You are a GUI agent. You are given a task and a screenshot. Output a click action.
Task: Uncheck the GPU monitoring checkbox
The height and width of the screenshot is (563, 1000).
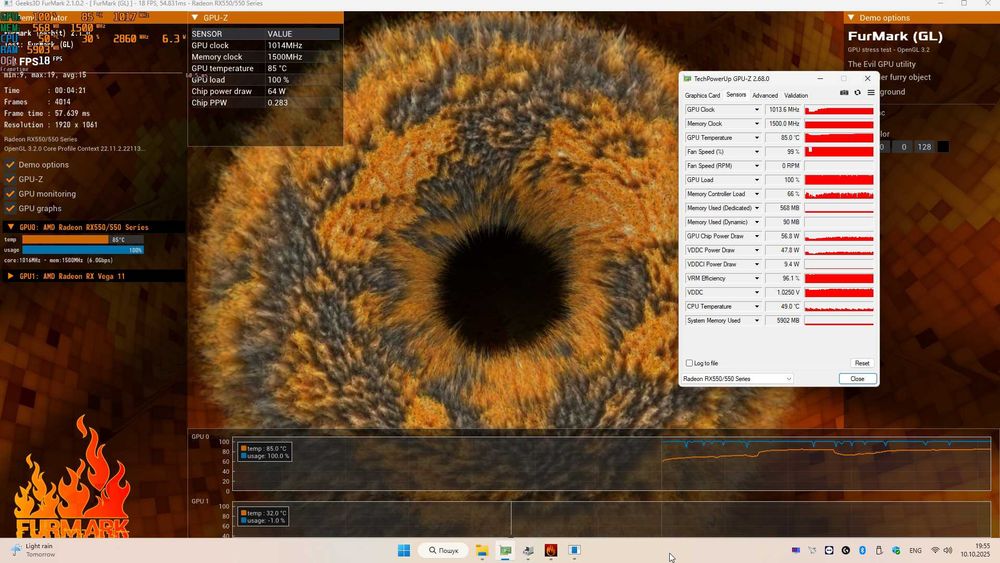[x=10, y=194]
